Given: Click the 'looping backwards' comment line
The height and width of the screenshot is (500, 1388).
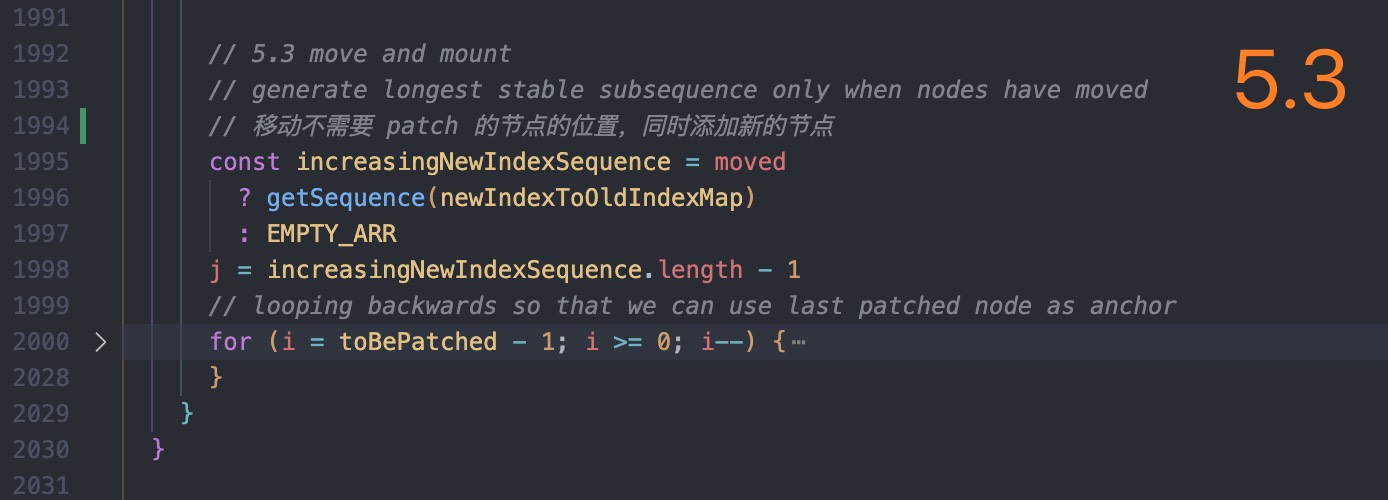Looking at the screenshot, I should click(x=692, y=306).
